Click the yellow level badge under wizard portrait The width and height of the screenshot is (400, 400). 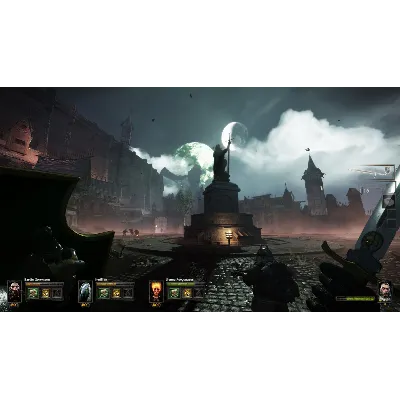click(156, 305)
